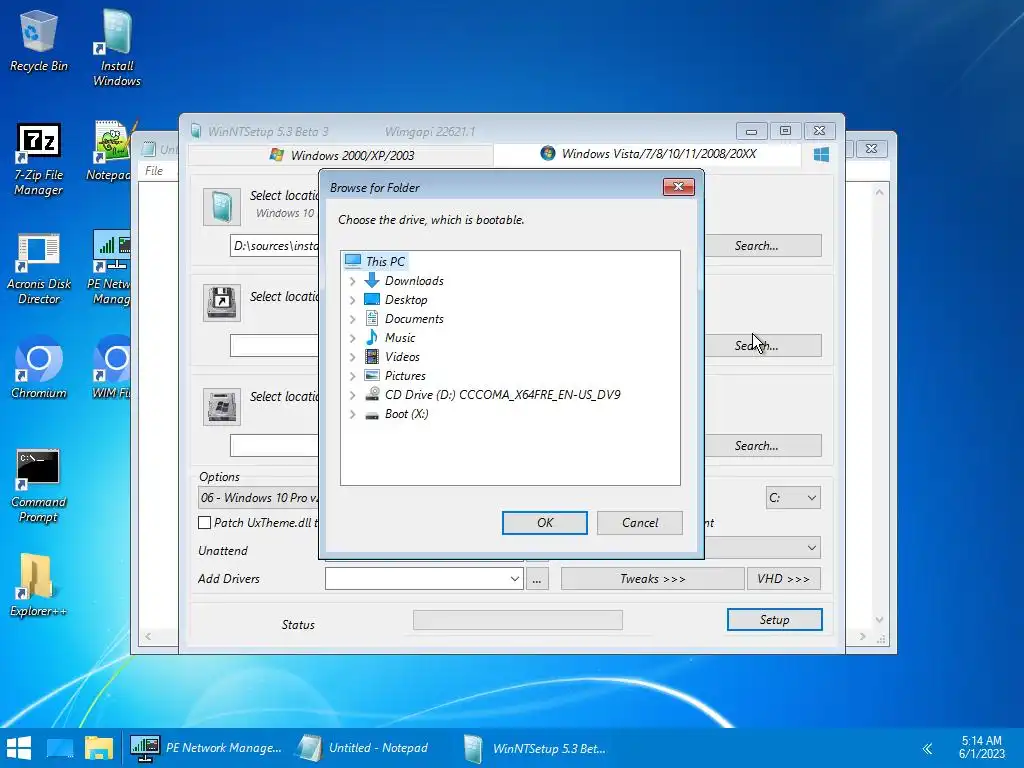This screenshot has width=1024, height=768.
Task: Expand the CD Drive (D:) node
Action: (353, 394)
